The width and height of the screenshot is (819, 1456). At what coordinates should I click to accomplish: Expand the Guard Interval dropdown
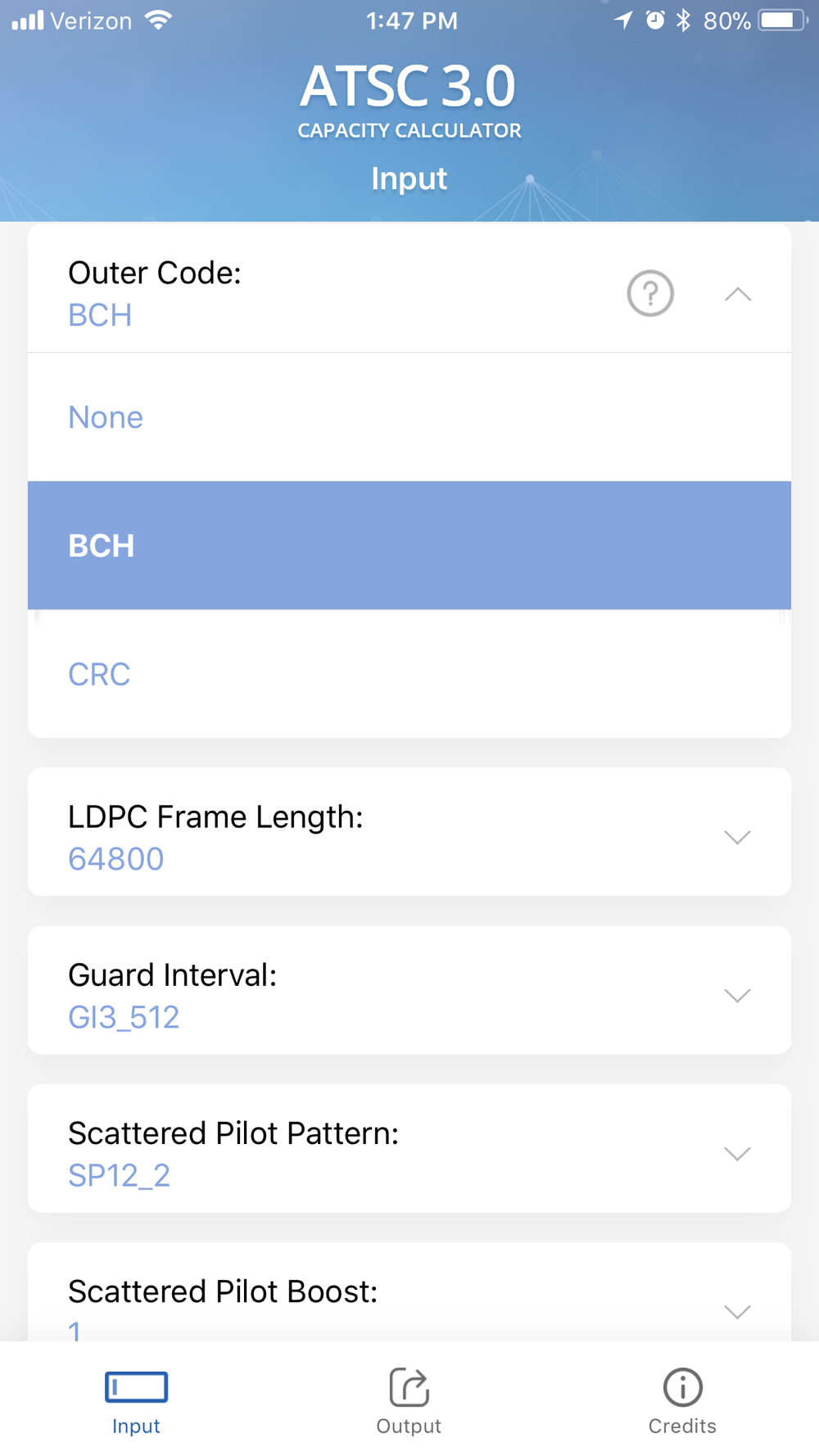pyautogui.click(x=738, y=995)
